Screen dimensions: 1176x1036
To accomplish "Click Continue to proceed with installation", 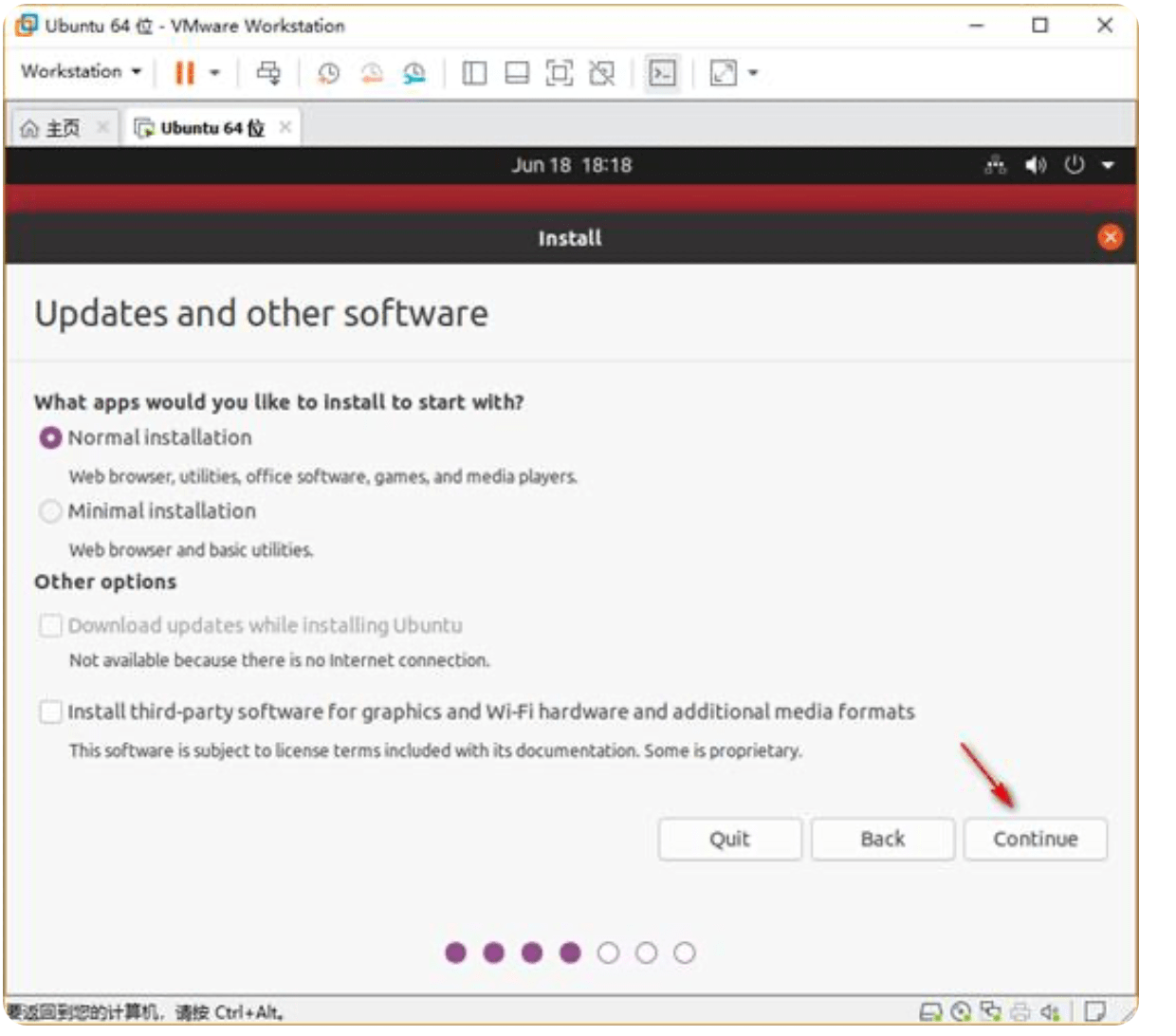I will [x=1036, y=840].
